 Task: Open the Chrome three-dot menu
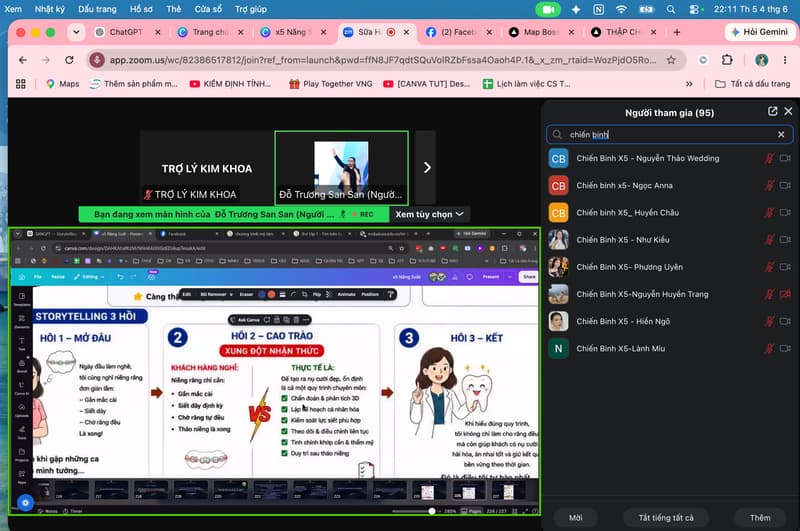pos(785,60)
